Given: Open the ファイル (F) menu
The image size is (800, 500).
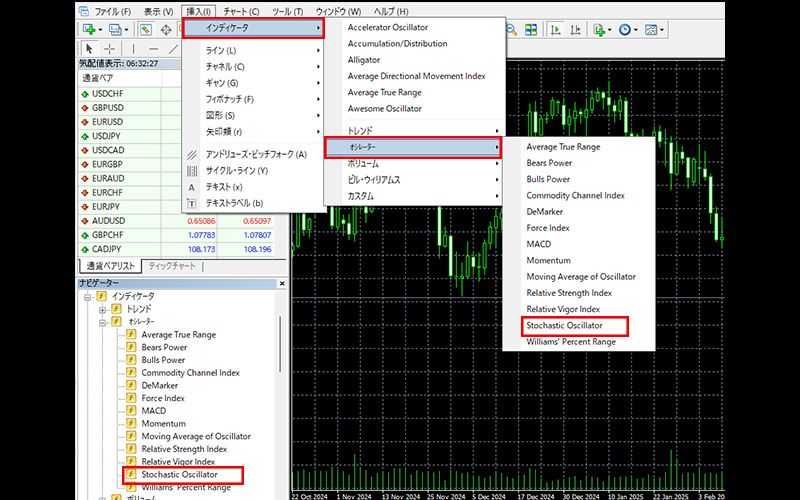Looking at the screenshot, I should click(x=113, y=11).
